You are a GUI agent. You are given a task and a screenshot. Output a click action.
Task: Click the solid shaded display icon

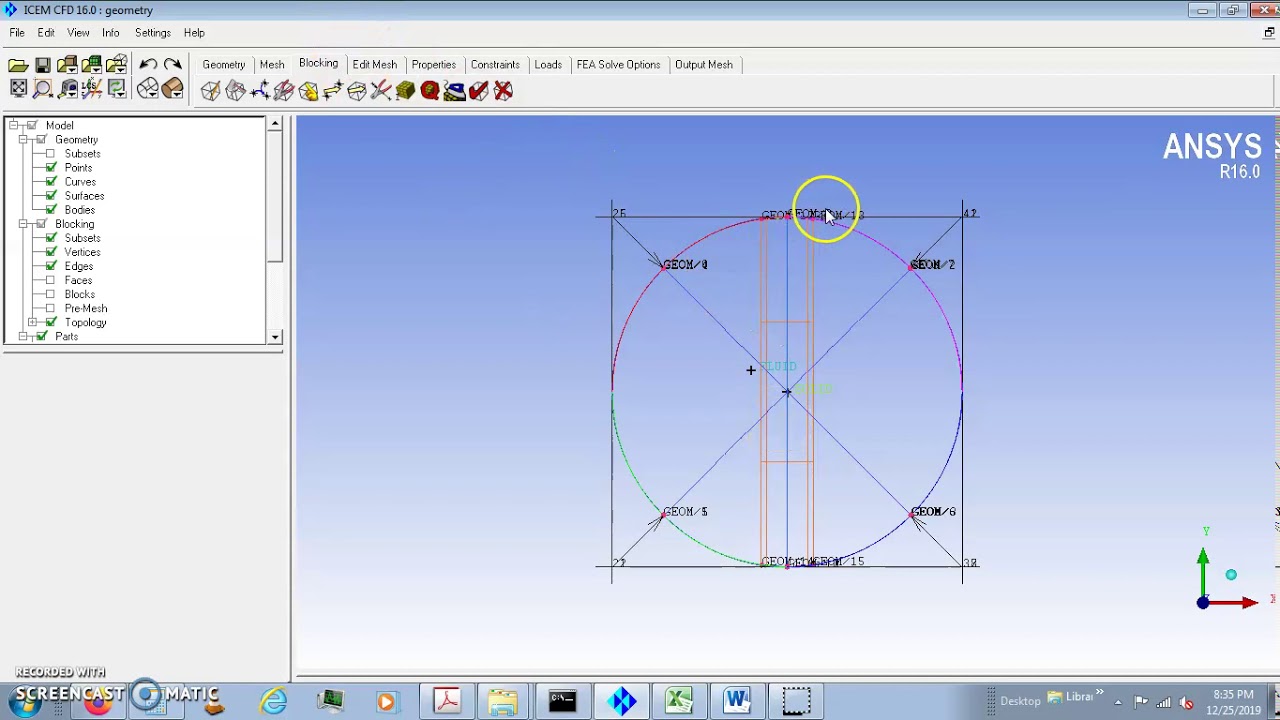tap(172, 89)
